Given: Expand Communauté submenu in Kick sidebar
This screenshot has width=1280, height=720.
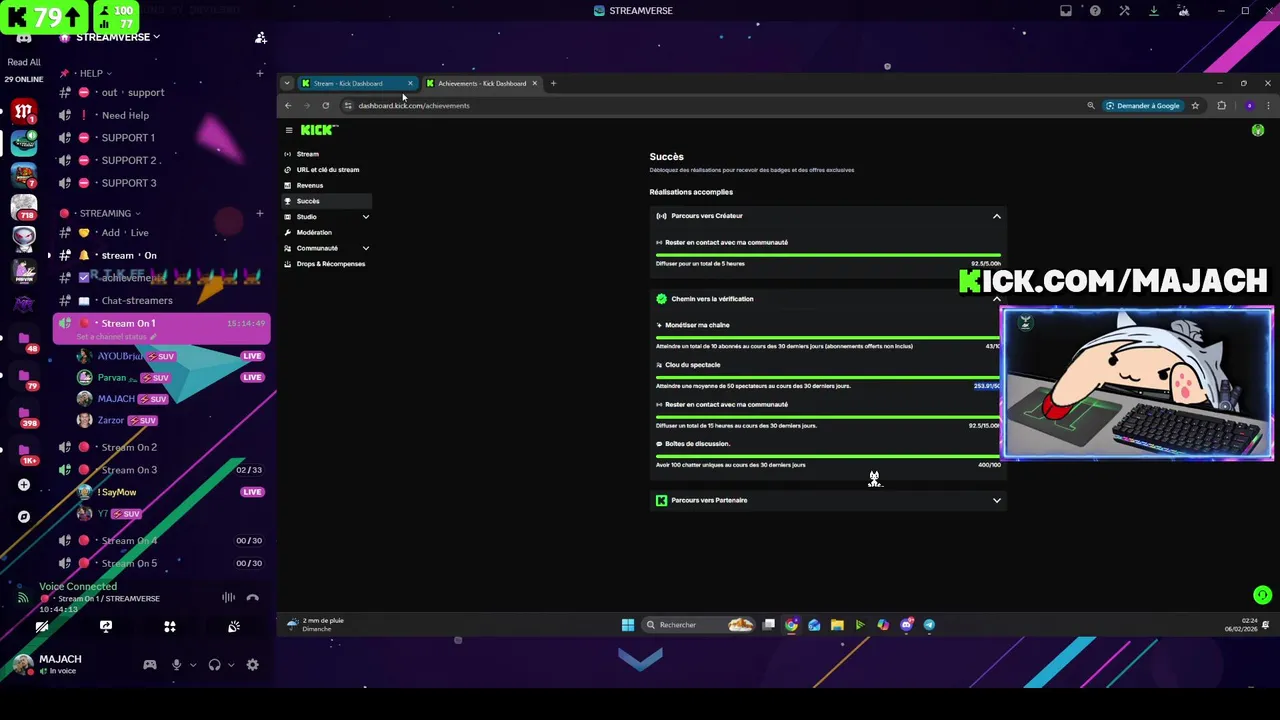Looking at the screenshot, I should pos(365,248).
